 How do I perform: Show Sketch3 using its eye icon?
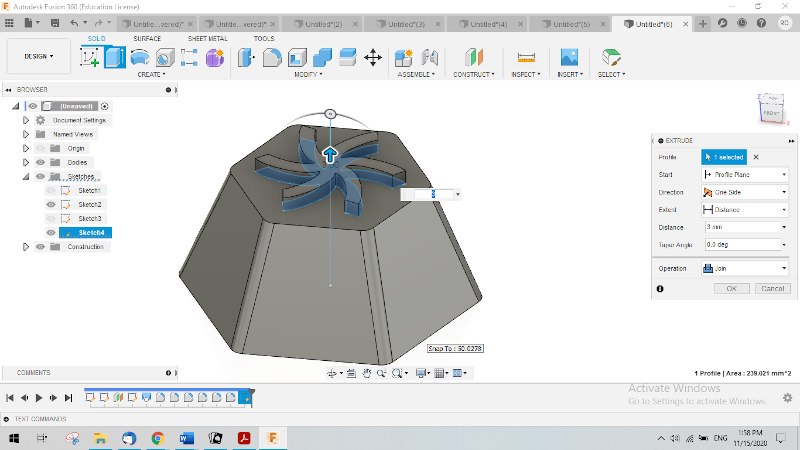[51, 218]
